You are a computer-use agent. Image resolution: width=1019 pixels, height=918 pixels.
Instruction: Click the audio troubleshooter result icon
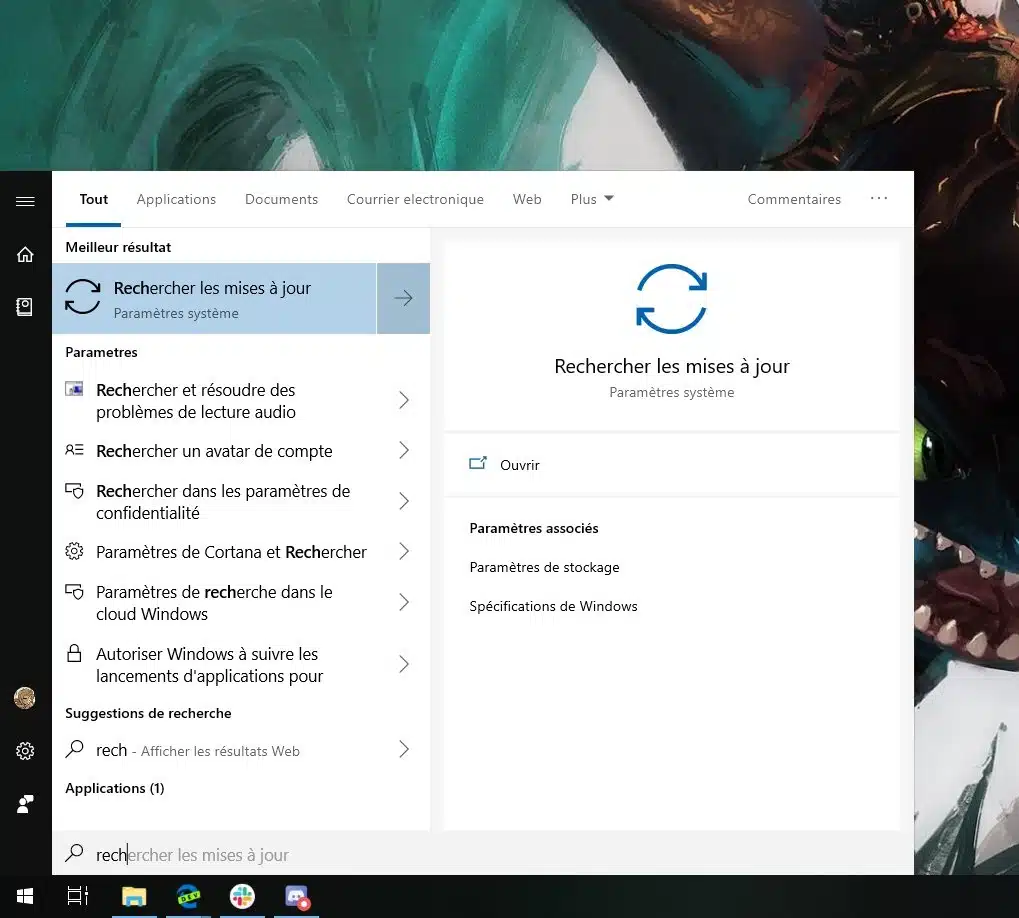coord(74,389)
